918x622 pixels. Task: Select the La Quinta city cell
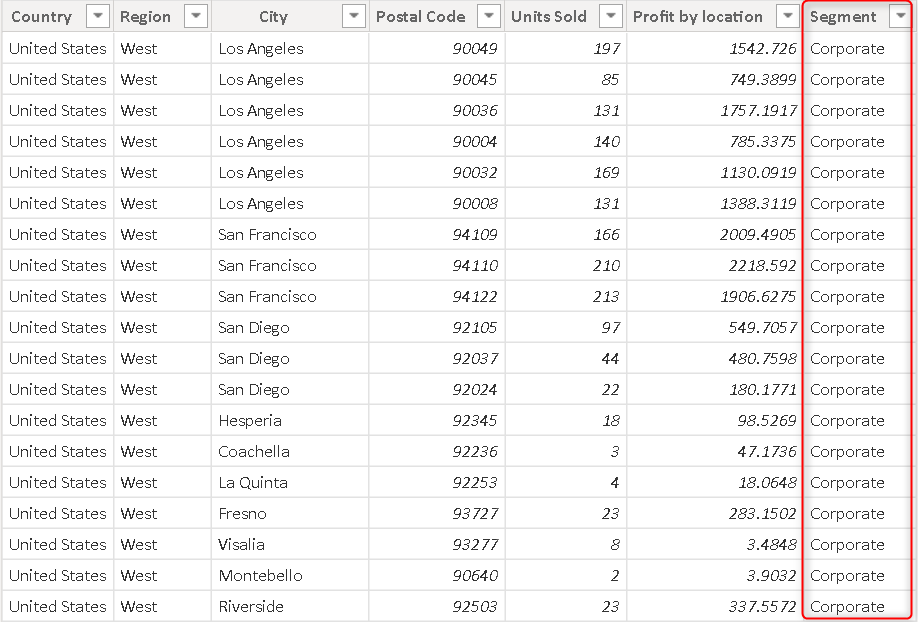pos(253,482)
